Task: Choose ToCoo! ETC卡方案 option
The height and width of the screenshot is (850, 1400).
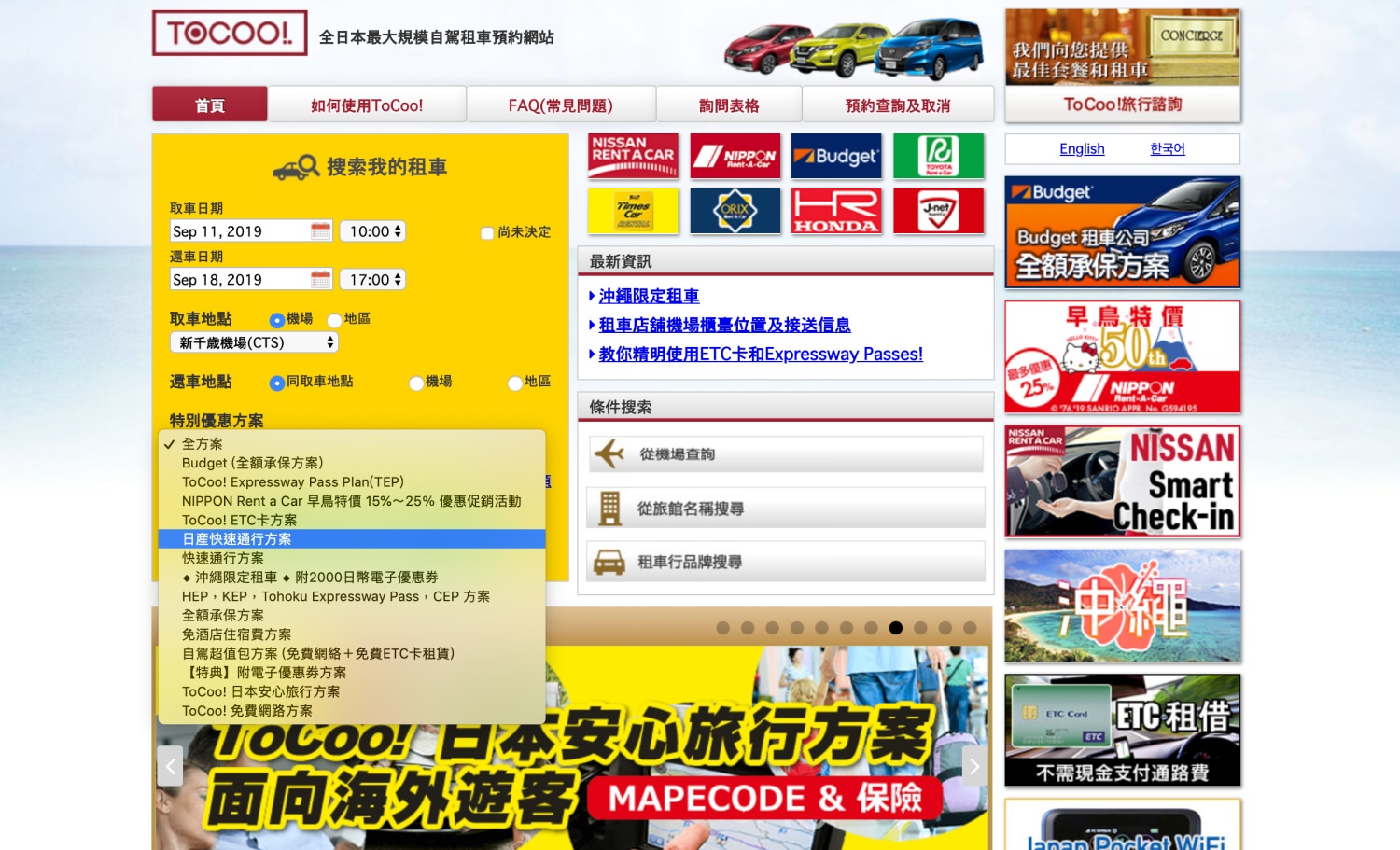Action: pos(352,521)
